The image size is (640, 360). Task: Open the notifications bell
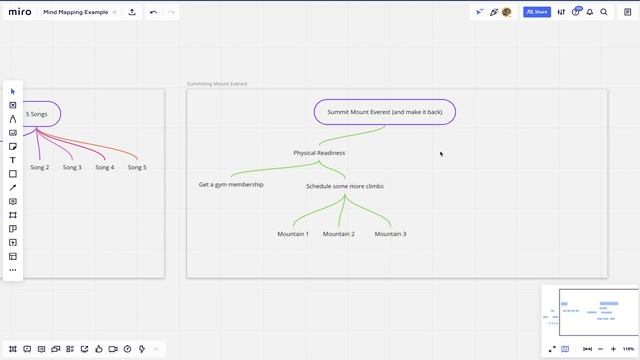pos(590,12)
